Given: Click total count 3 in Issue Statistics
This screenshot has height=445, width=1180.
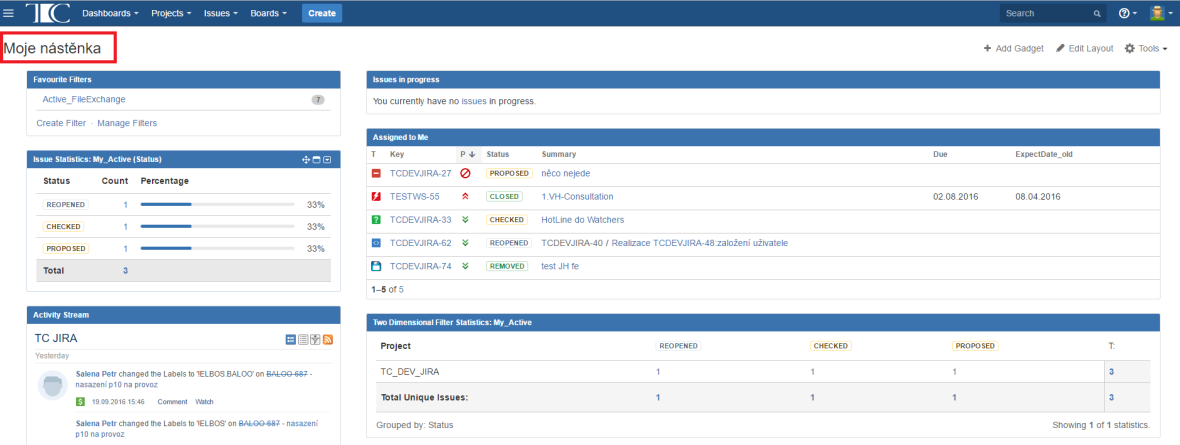Looking at the screenshot, I should pyautogui.click(x=126, y=270).
